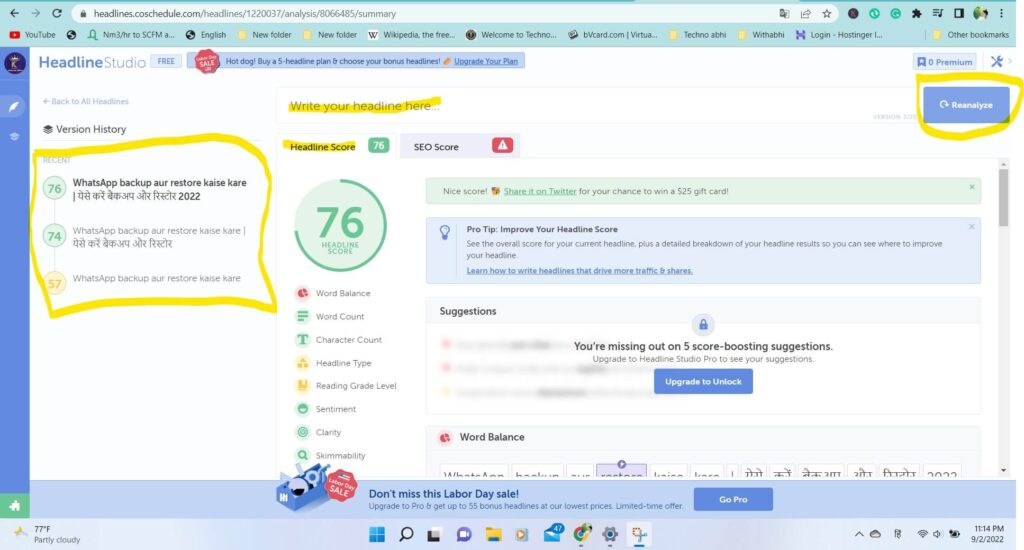1024x550 pixels.
Task: Close the Nice score notification
Action: tap(972, 187)
